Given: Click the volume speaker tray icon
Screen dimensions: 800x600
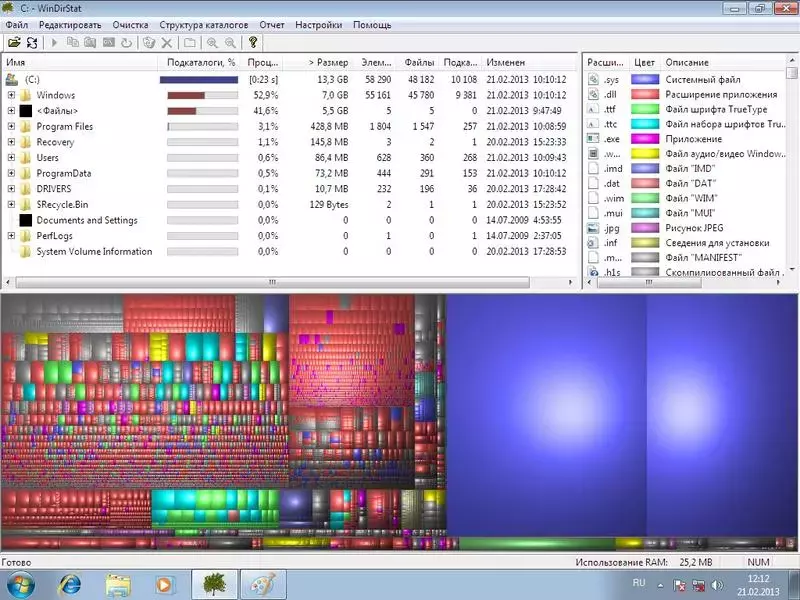Looking at the screenshot, I should point(717,585).
